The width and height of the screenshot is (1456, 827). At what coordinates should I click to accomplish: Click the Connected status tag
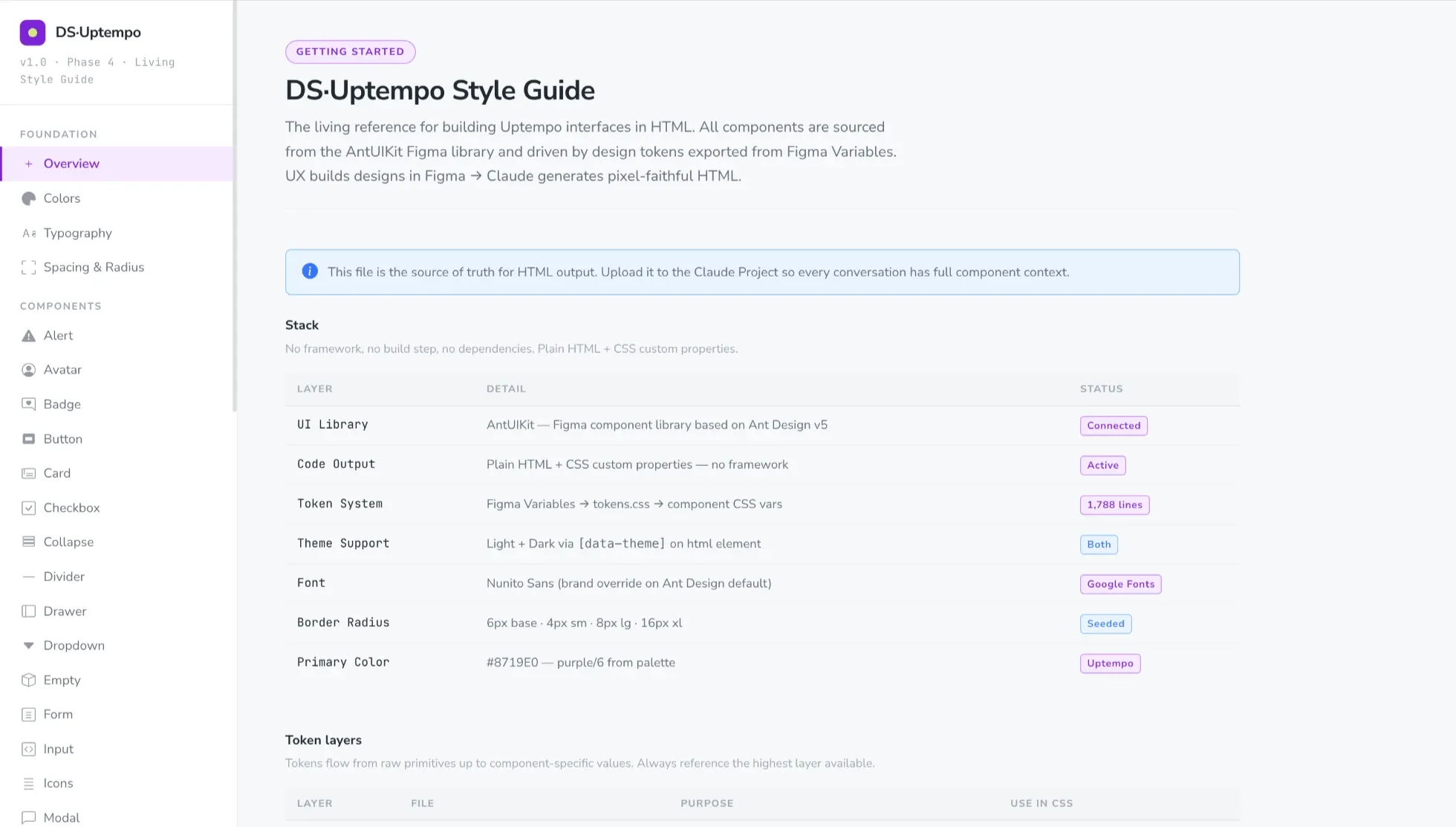click(1114, 426)
